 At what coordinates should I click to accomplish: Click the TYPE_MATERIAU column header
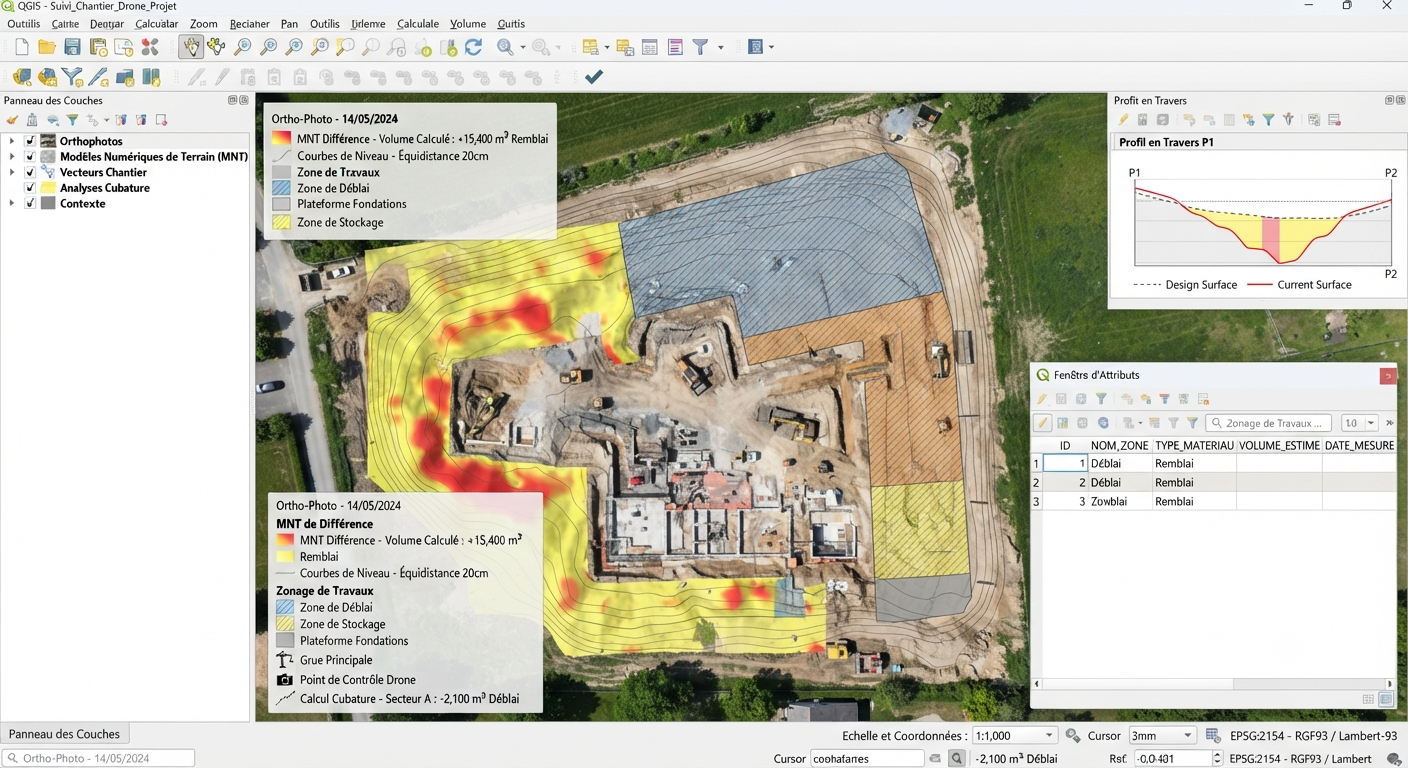point(1194,445)
